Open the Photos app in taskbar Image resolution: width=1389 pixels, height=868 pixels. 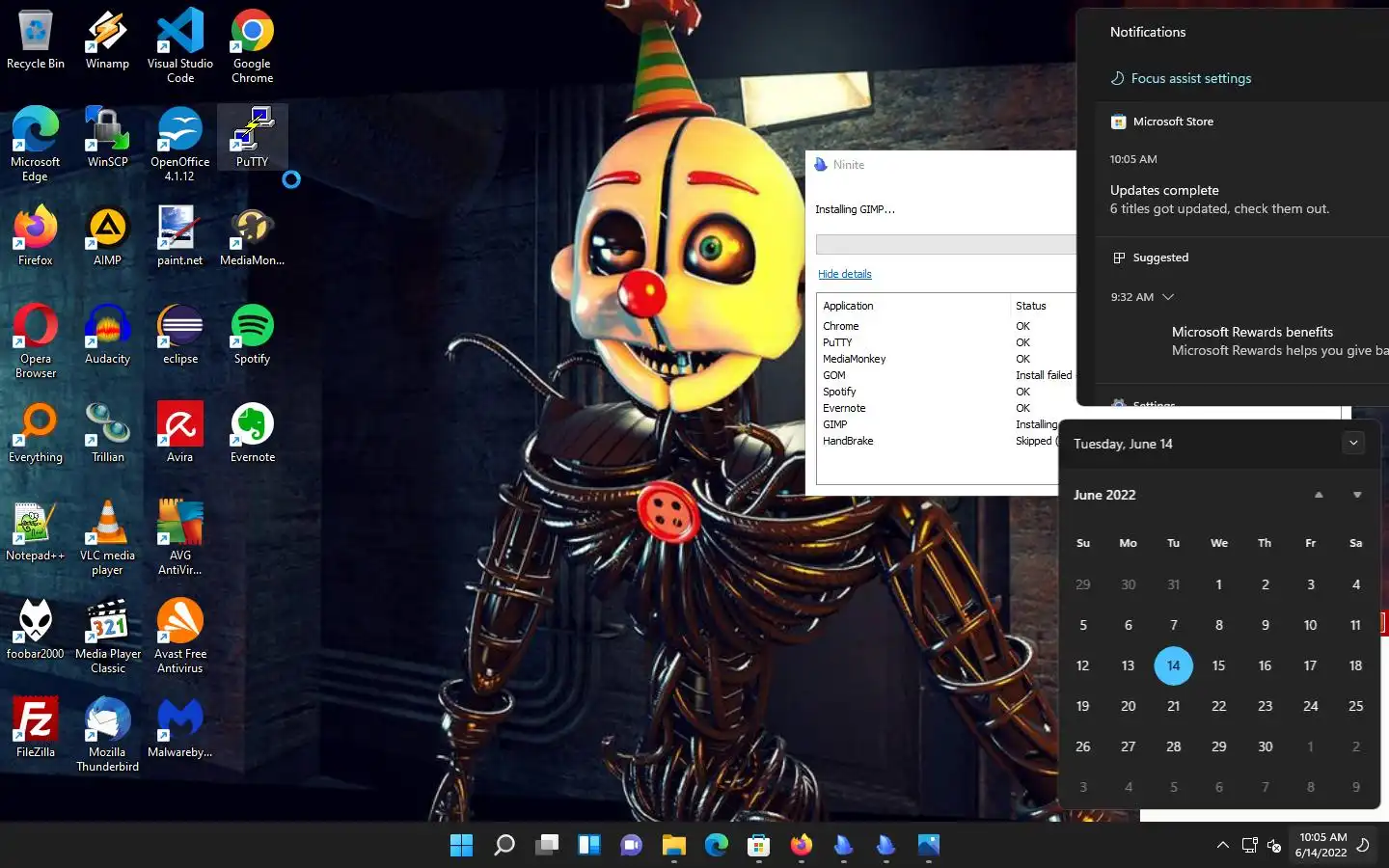coord(929,846)
